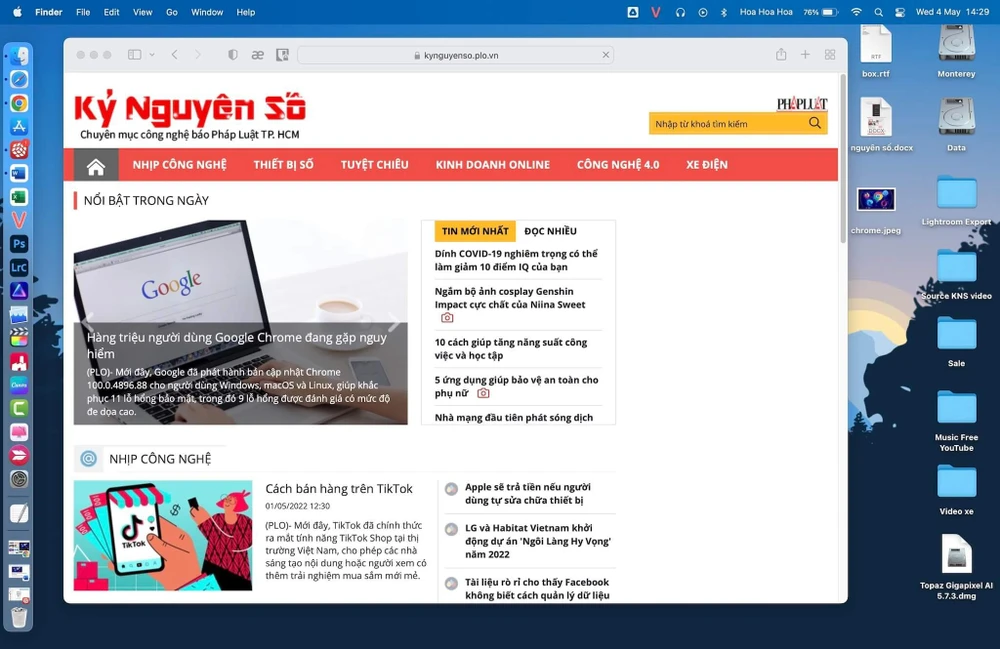The image size is (1000, 649).
Task: Click the search magnifier icon on the website
Action: 815,123
